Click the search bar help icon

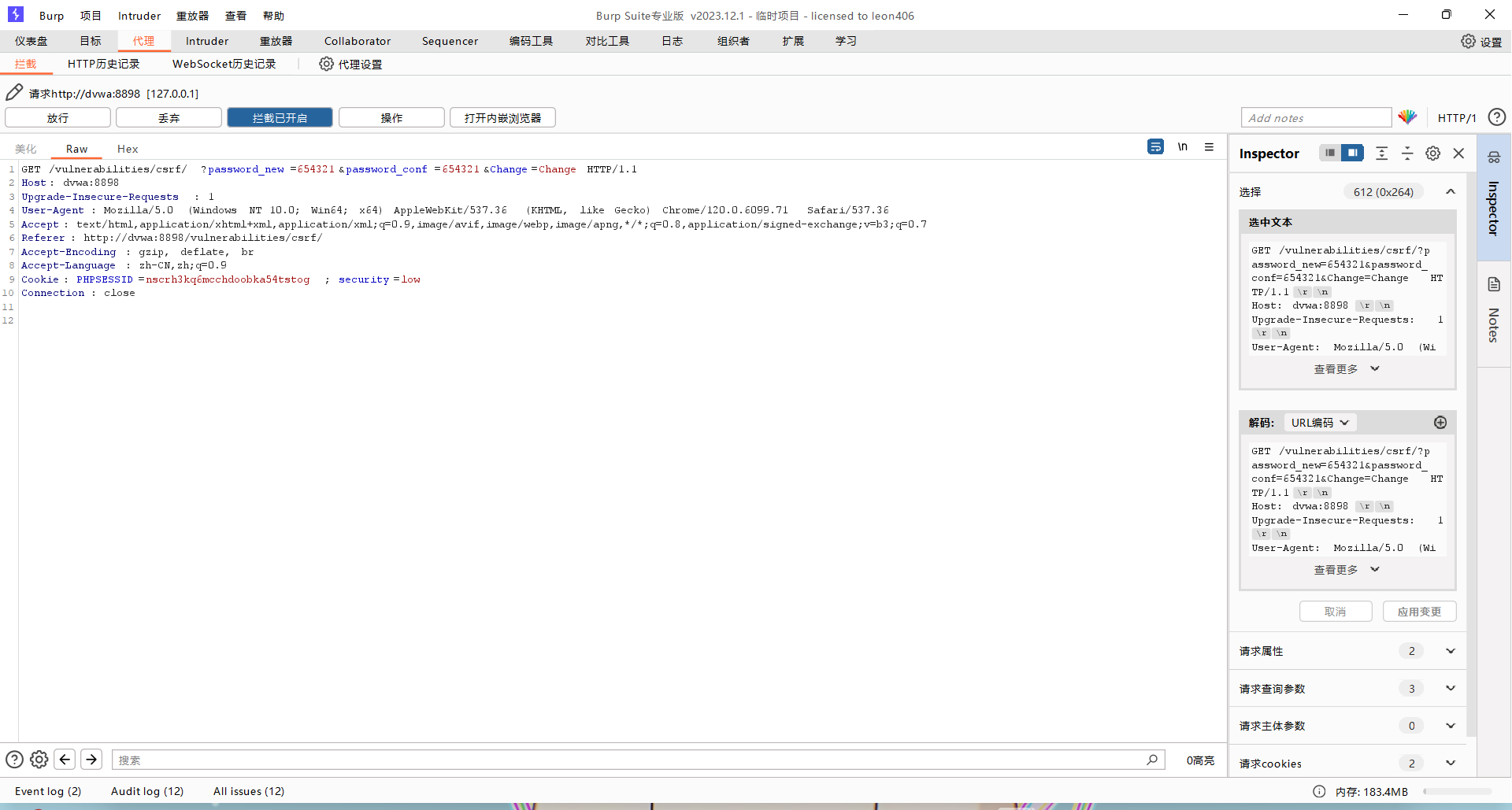(x=14, y=760)
